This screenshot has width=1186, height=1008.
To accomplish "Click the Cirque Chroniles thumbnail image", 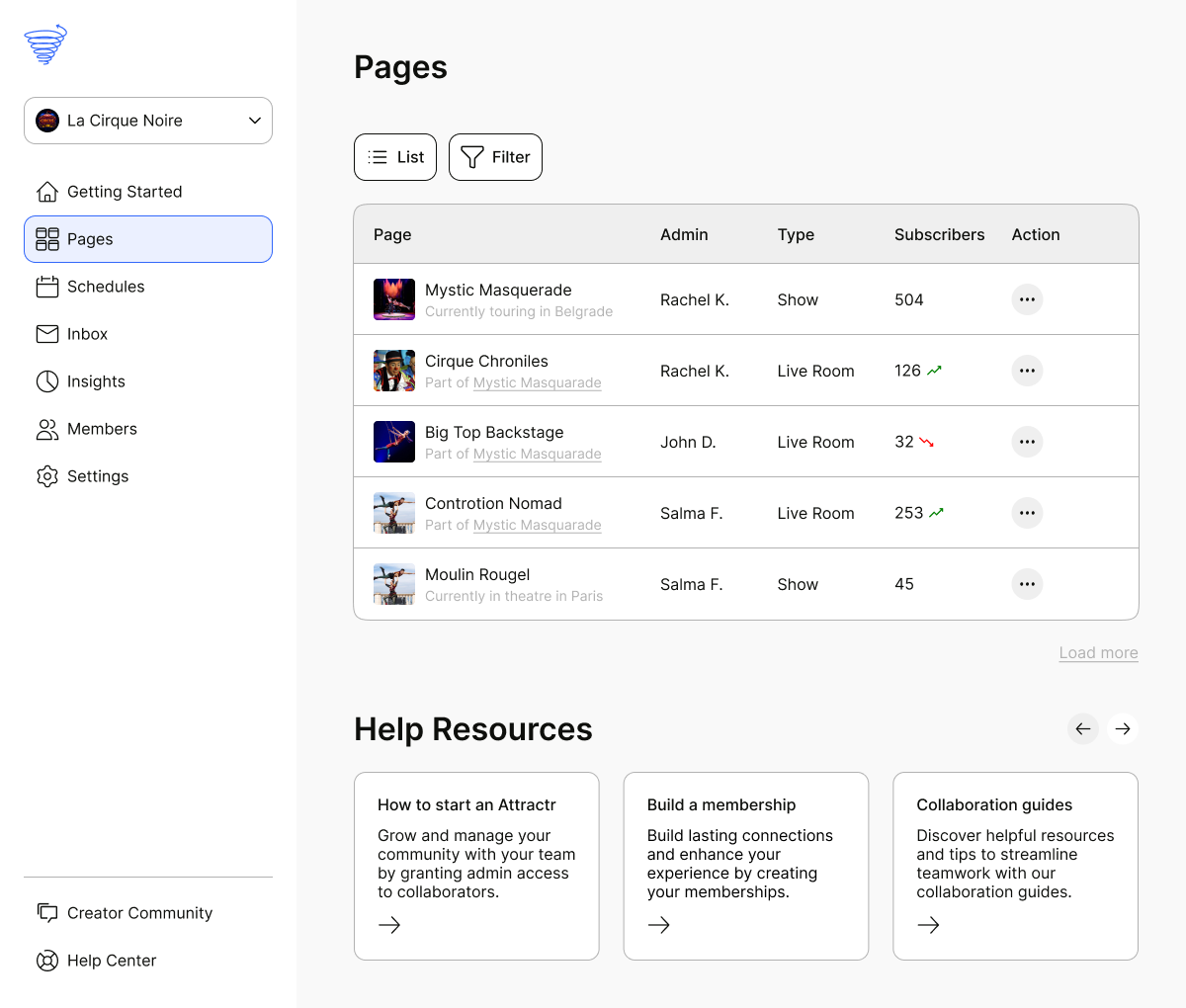I will (394, 371).
